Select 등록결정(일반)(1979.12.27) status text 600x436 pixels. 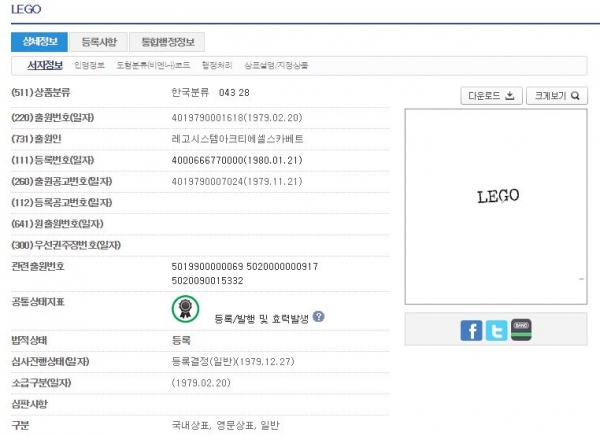click(233, 362)
